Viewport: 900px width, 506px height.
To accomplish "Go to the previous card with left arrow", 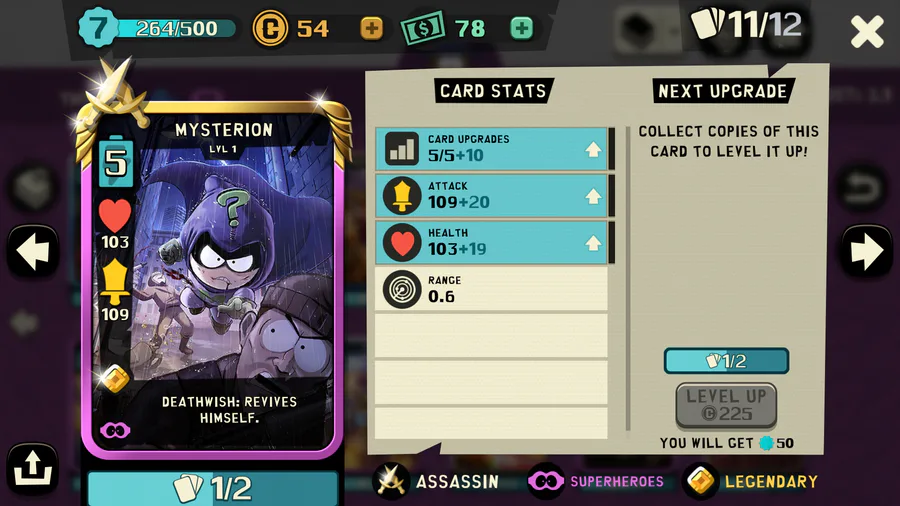I will pyautogui.click(x=33, y=251).
